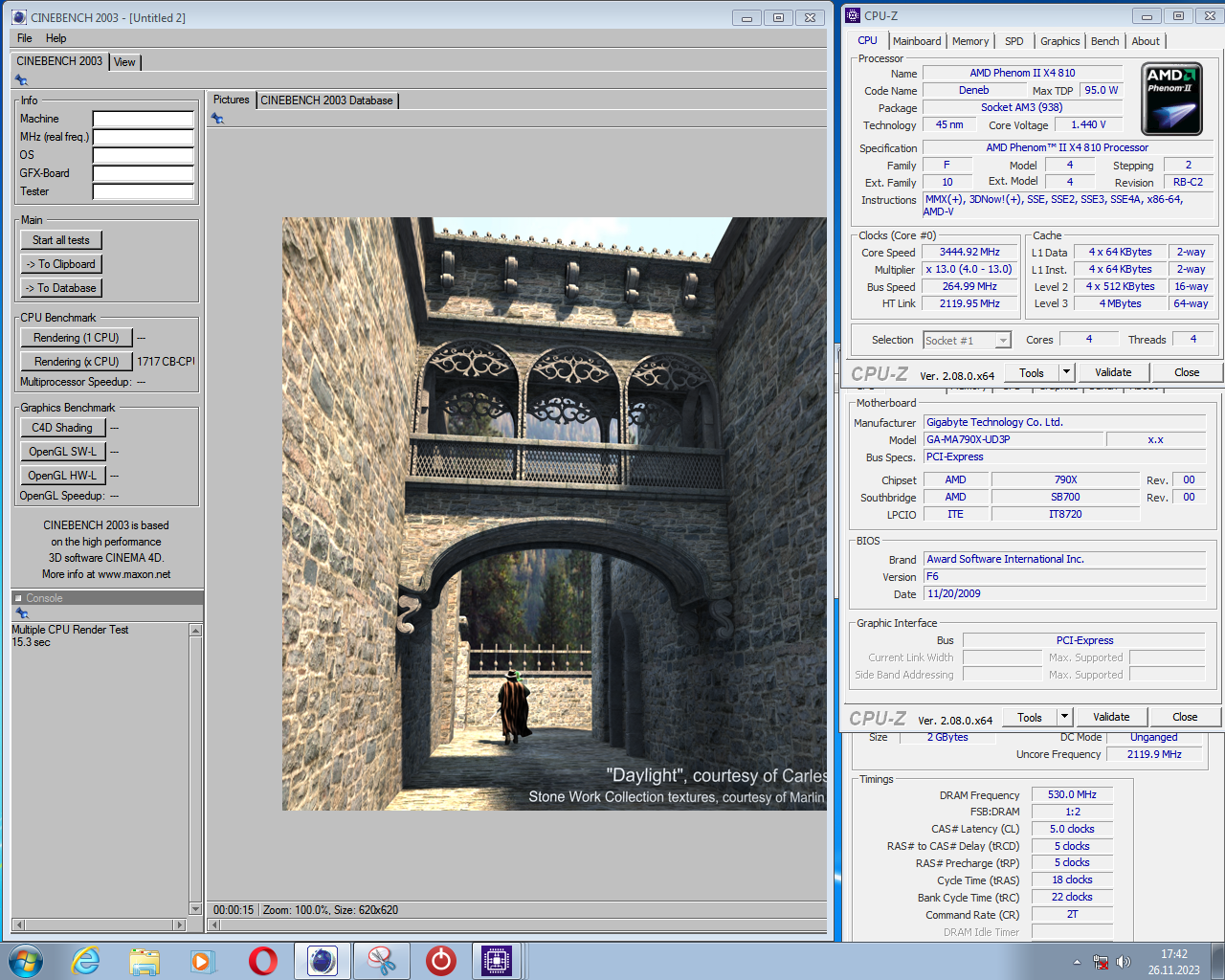Click into the MHz (real freq.) field
Screen dimensions: 1225x980
(143, 138)
